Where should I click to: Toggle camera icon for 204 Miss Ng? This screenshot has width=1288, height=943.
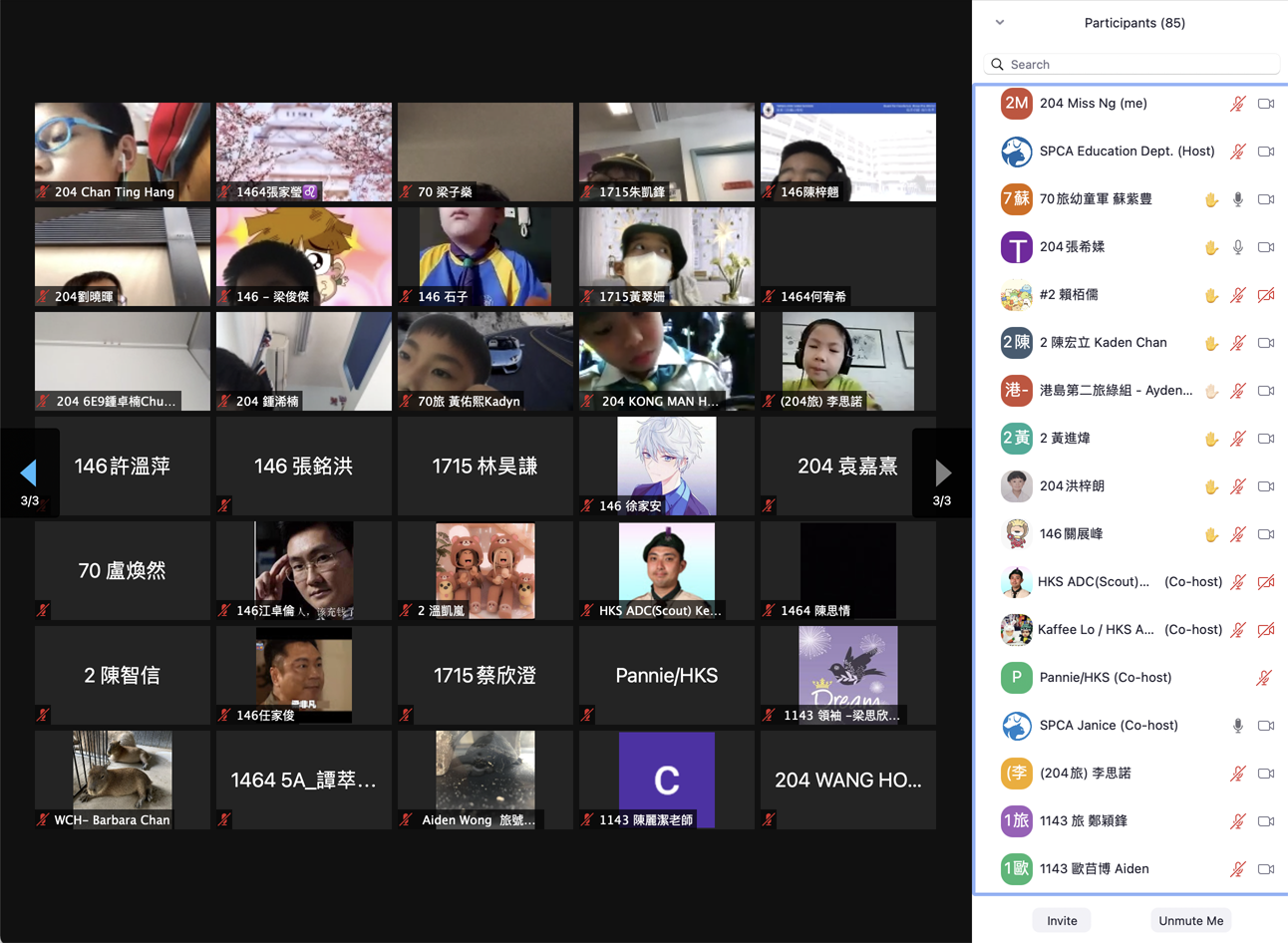(x=1266, y=104)
